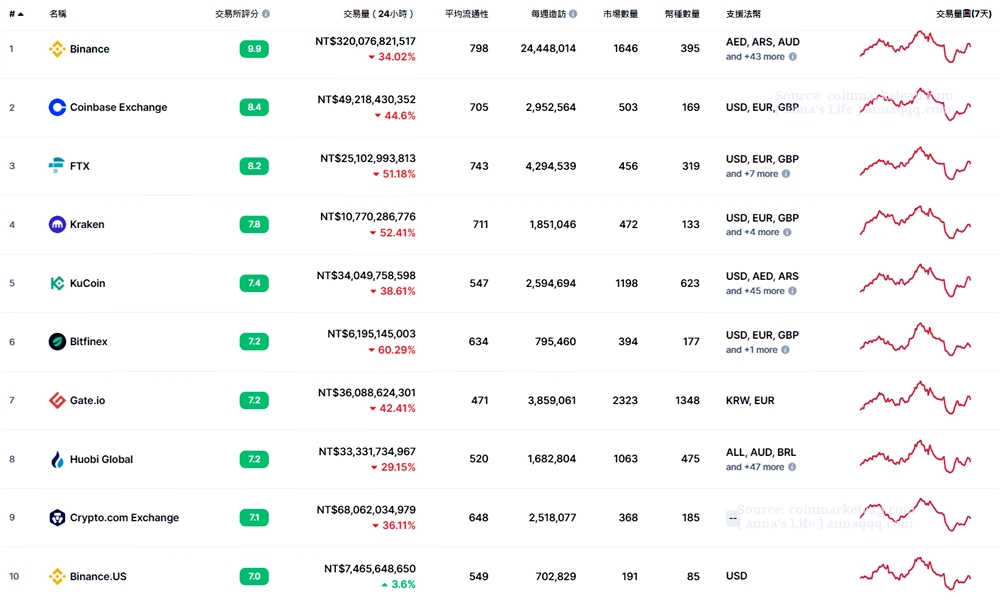The width and height of the screenshot is (1000, 600).
Task: Click the Binance exchange logo icon
Action: coord(57,49)
